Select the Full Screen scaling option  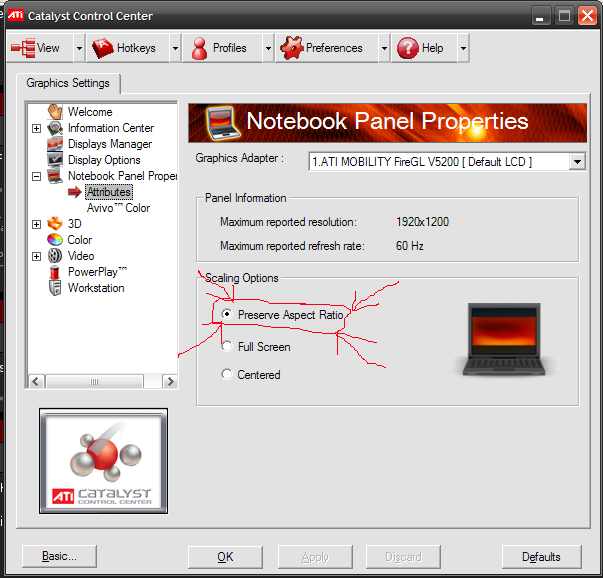(228, 347)
